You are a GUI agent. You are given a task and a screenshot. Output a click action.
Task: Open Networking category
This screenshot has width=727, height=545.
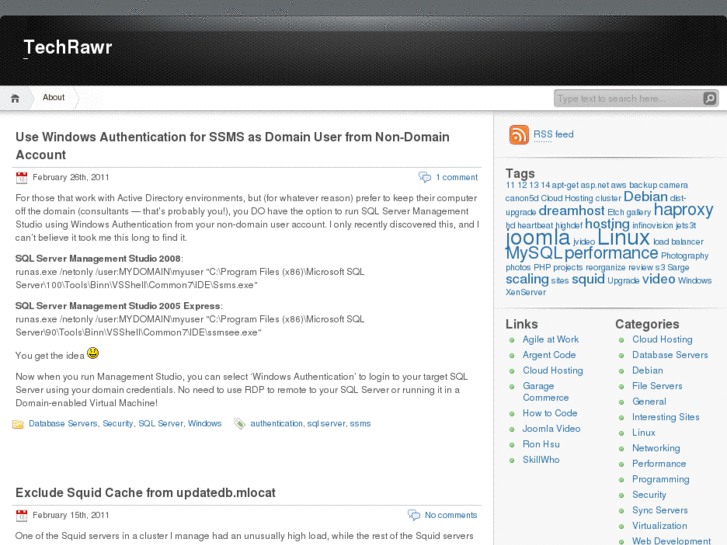coord(656,449)
